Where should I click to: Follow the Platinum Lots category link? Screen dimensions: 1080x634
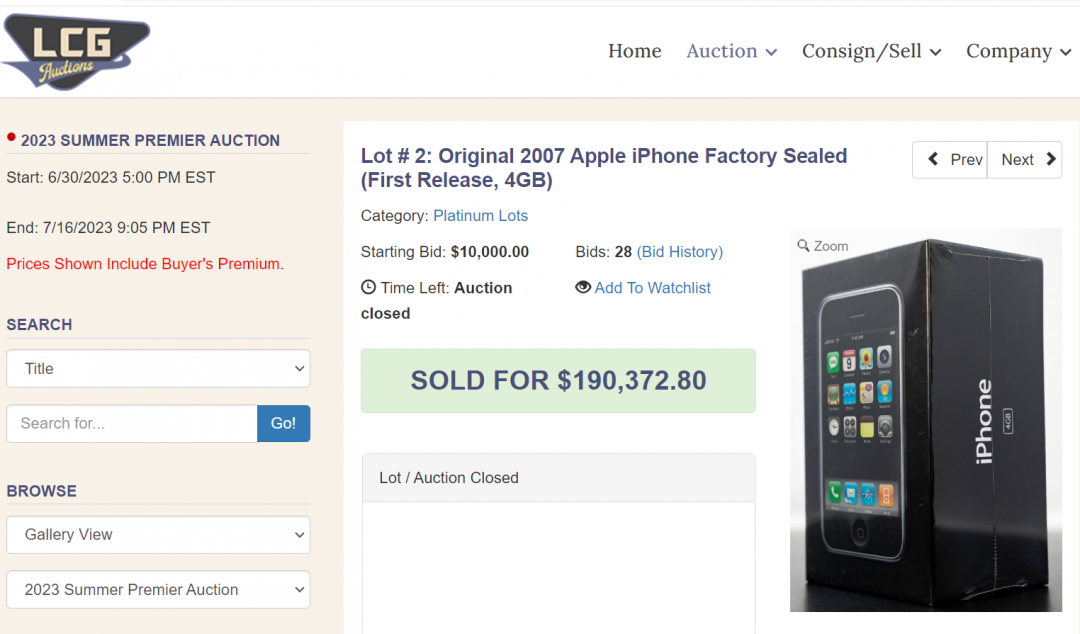[x=480, y=216]
